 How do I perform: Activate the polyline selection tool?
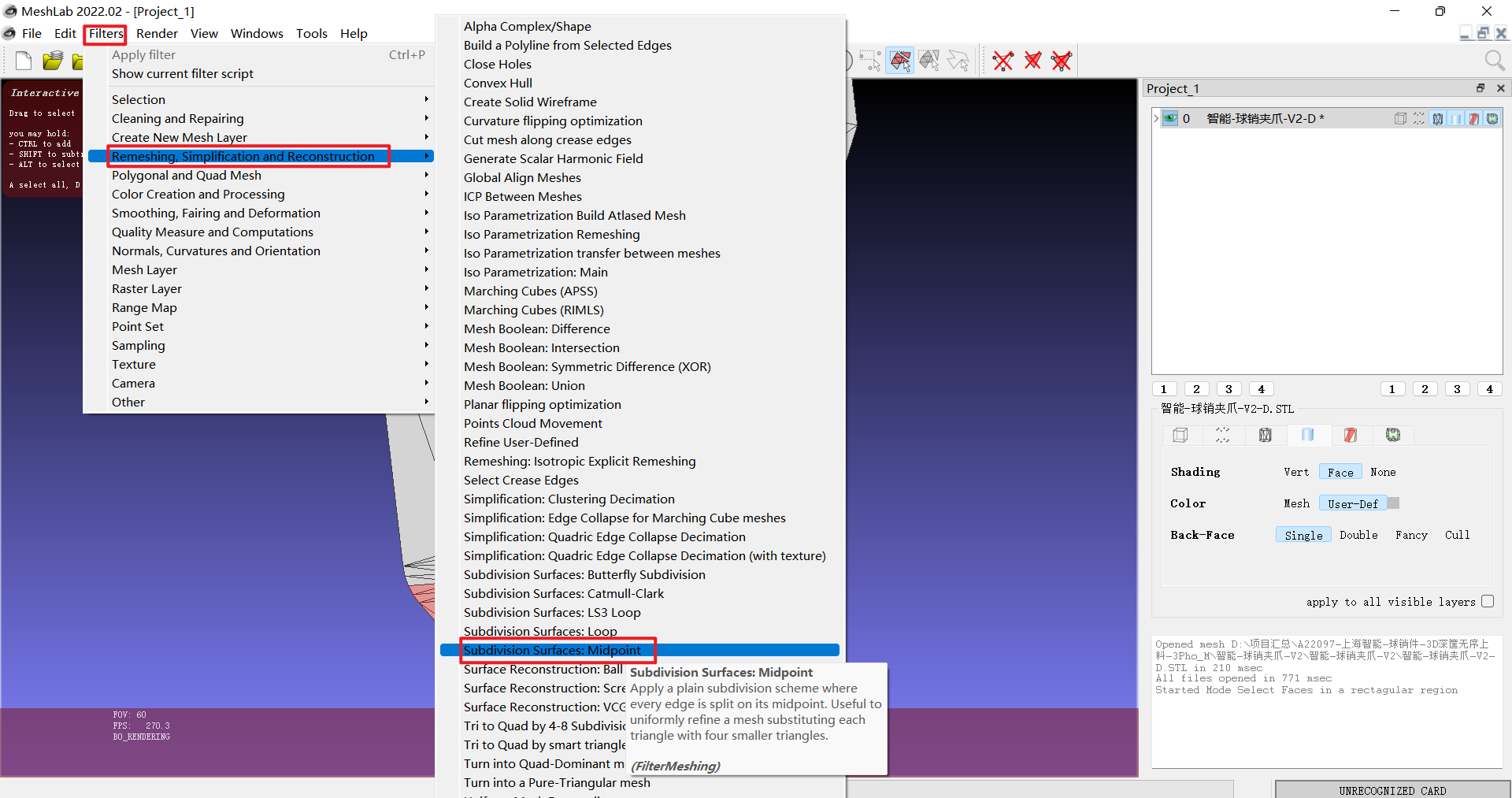[x=958, y=61]
